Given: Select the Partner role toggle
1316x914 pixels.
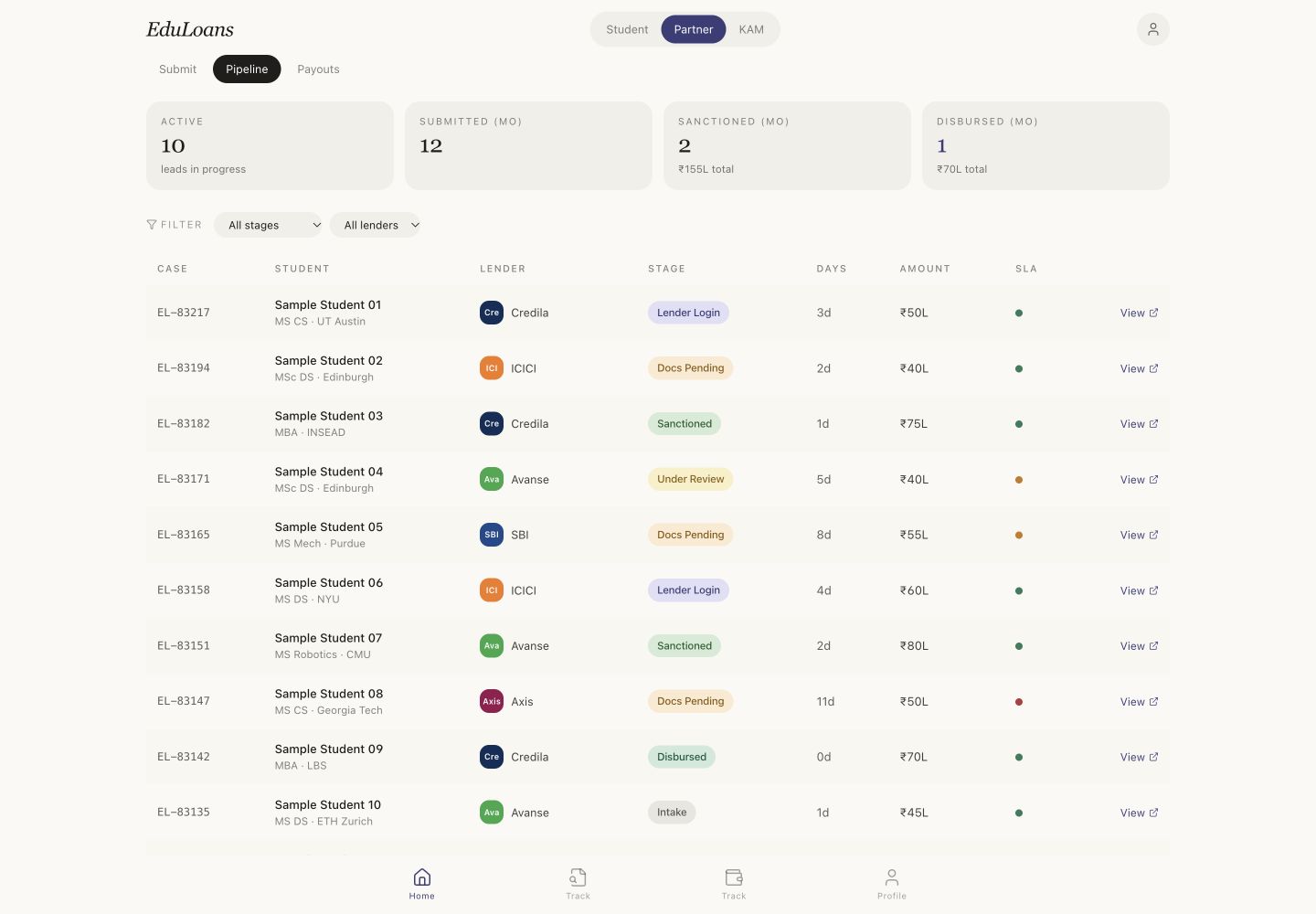Looking at the screenshot, I should coord(694,29).
